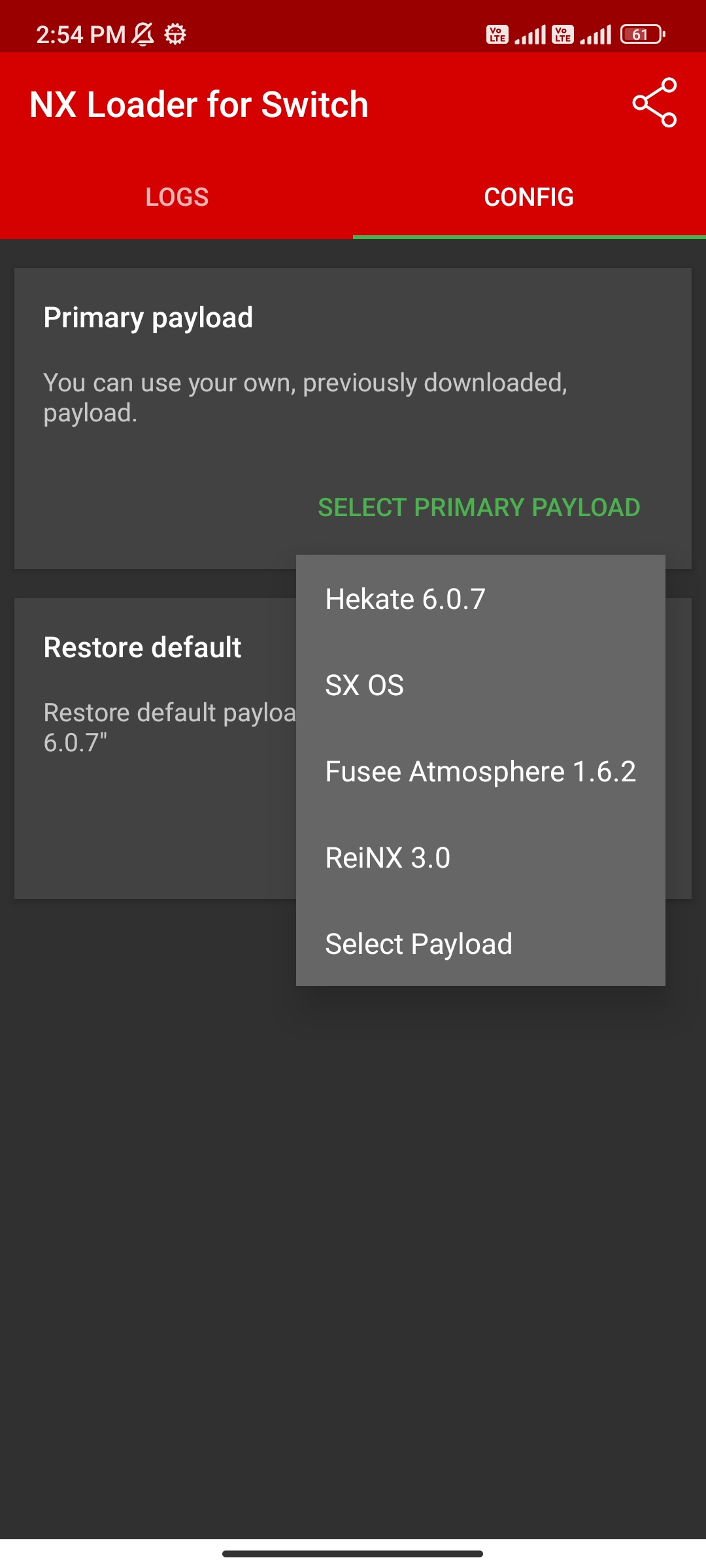
Task: Tap the status bar clock
Action: pos(80,35)
